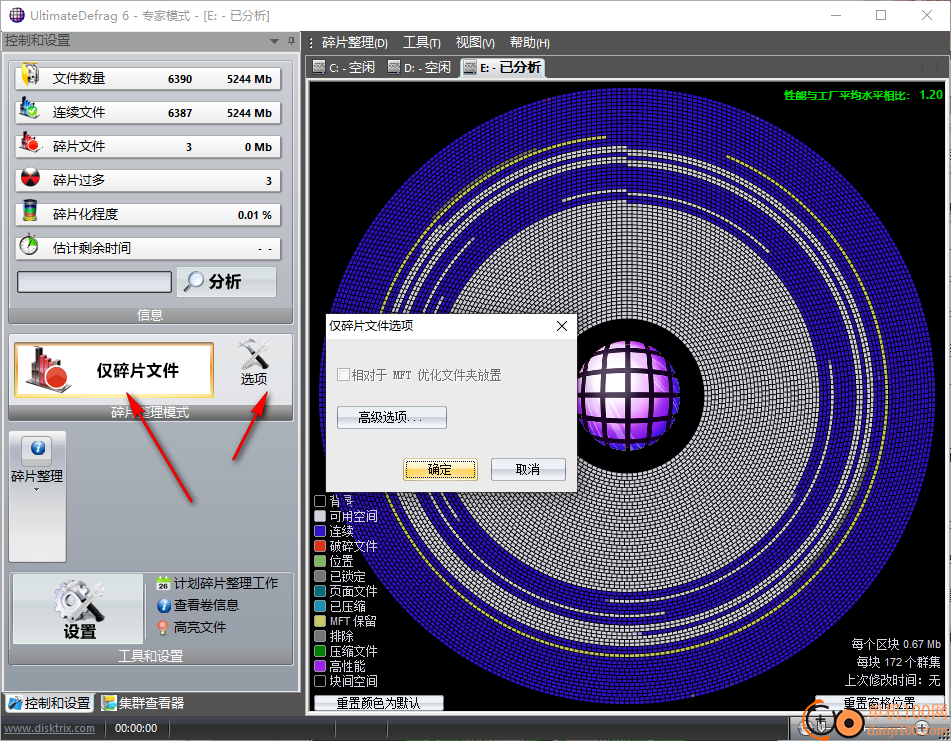
Task: Open control panel dropdown arrow in header
Action: click(274, 41)
